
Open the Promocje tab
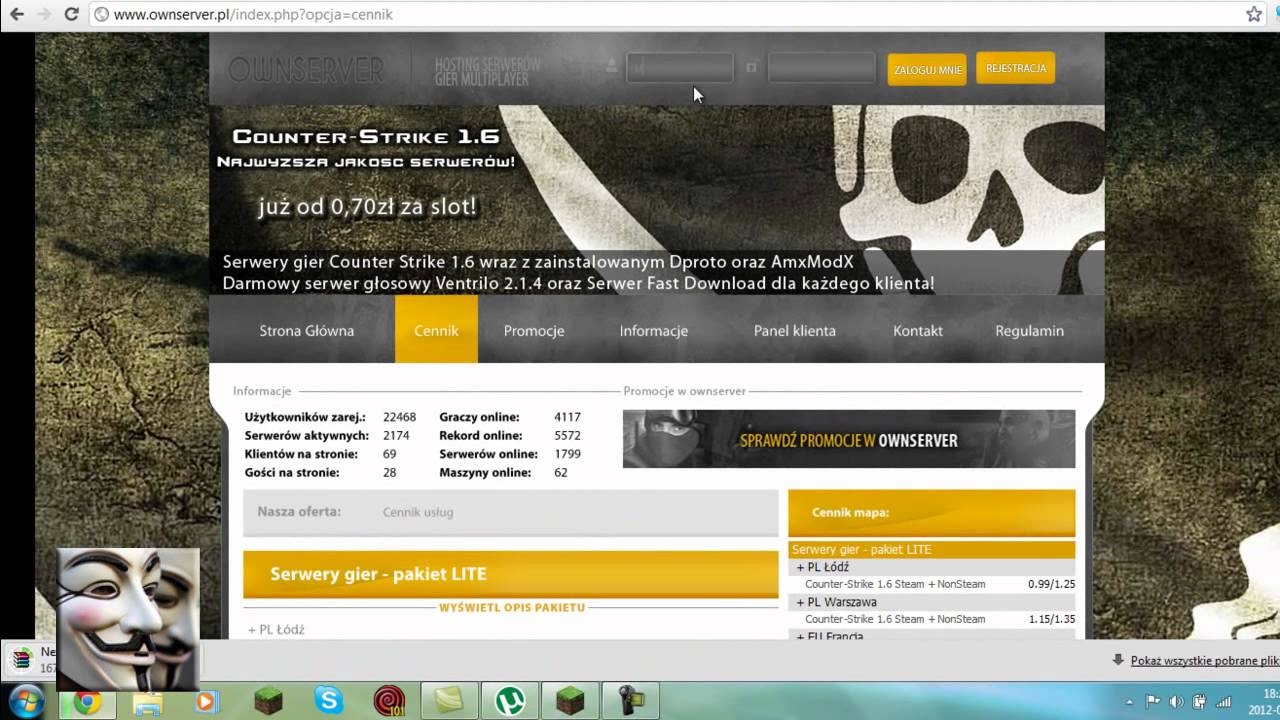534,330
